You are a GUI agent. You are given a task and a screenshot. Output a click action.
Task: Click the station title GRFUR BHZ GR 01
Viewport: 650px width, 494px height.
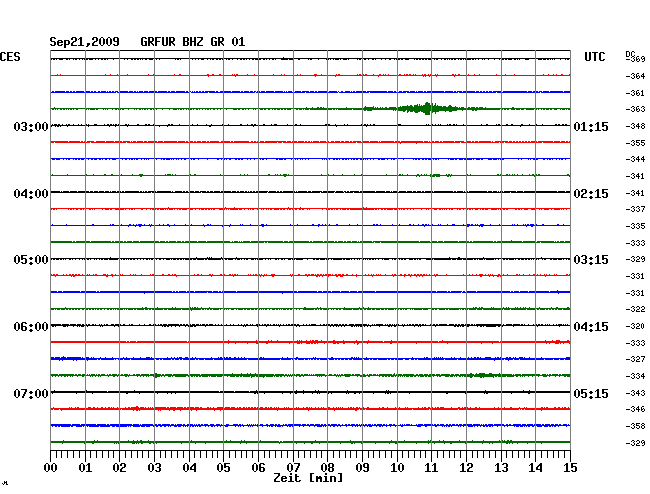point(193,42)
